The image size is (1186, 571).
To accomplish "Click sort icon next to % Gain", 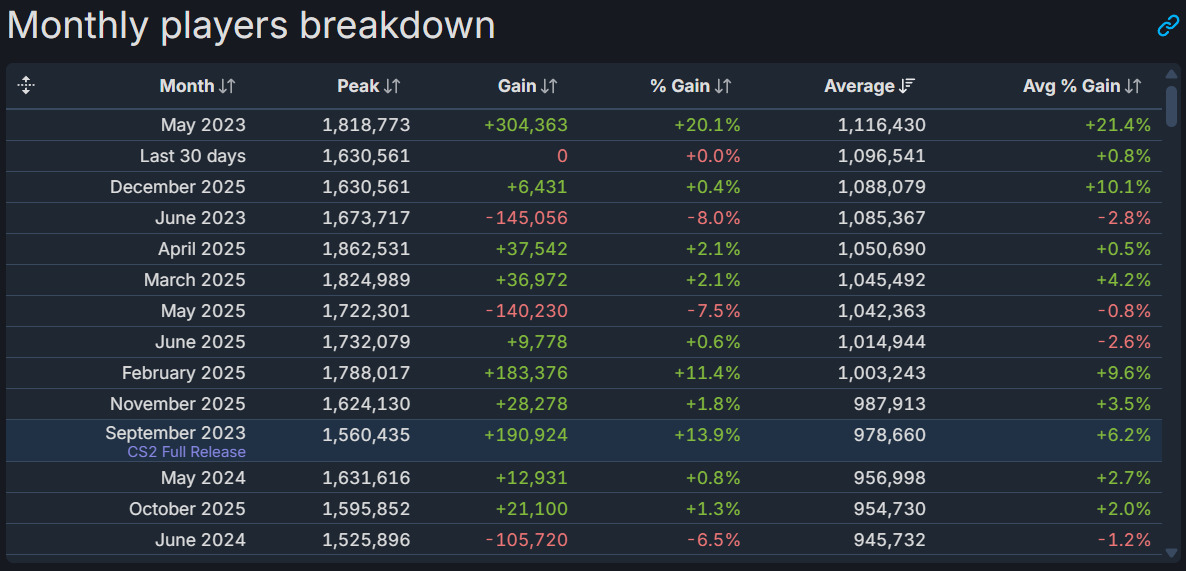I will (723, 86).
